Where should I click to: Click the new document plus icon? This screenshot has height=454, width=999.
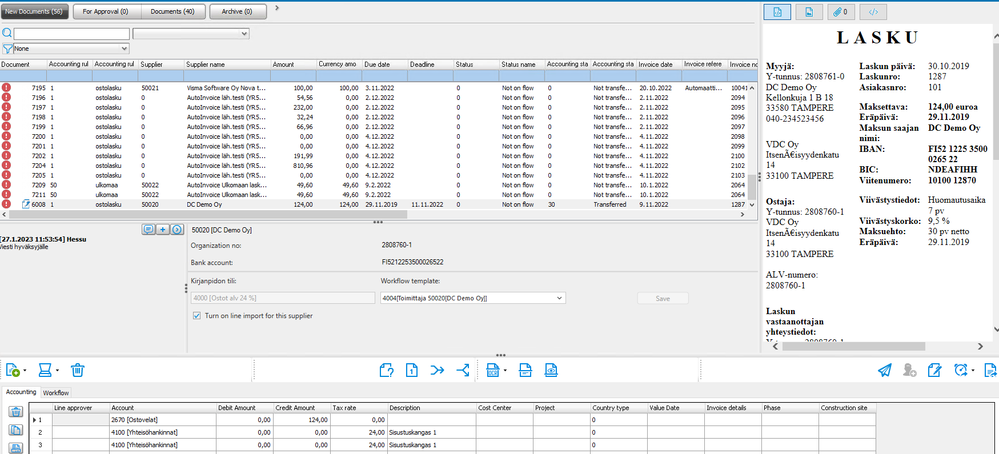[x=12, y=370]
